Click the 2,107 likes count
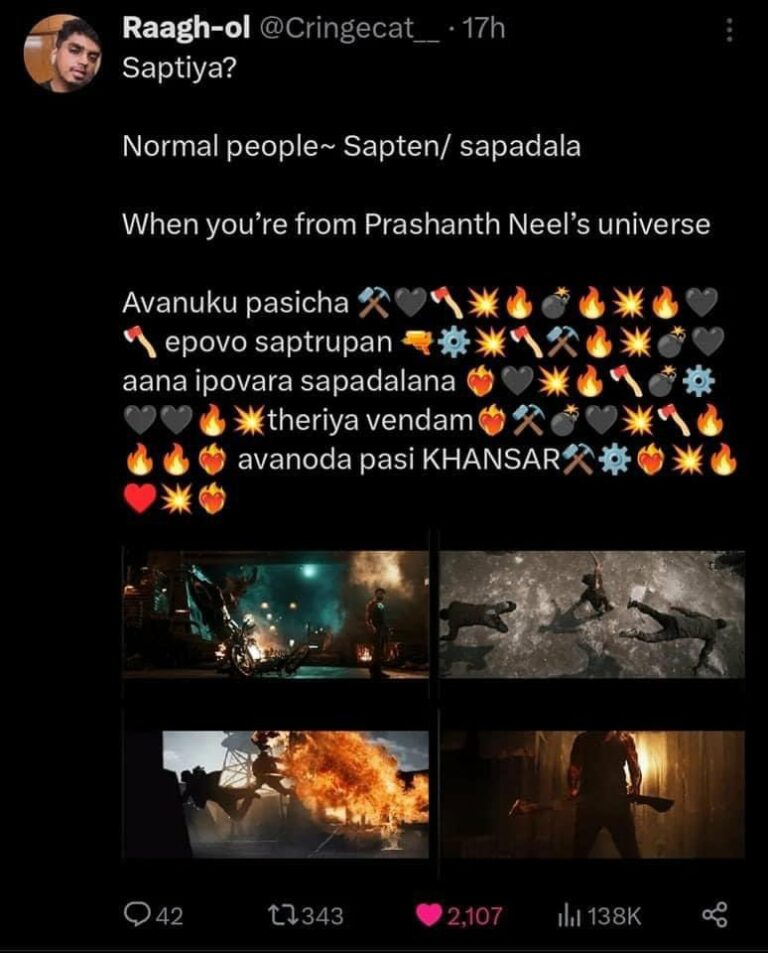The height and width of the screenshot is (953, 768). pos(475,916)
